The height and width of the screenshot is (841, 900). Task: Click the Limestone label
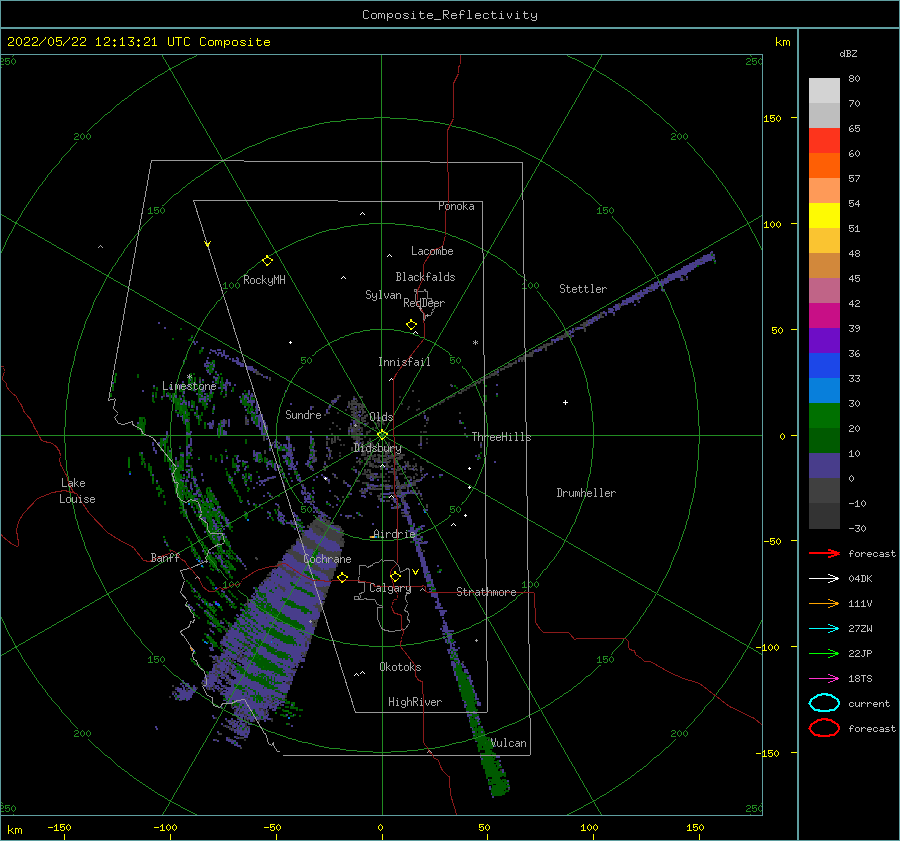coord(189,386)
